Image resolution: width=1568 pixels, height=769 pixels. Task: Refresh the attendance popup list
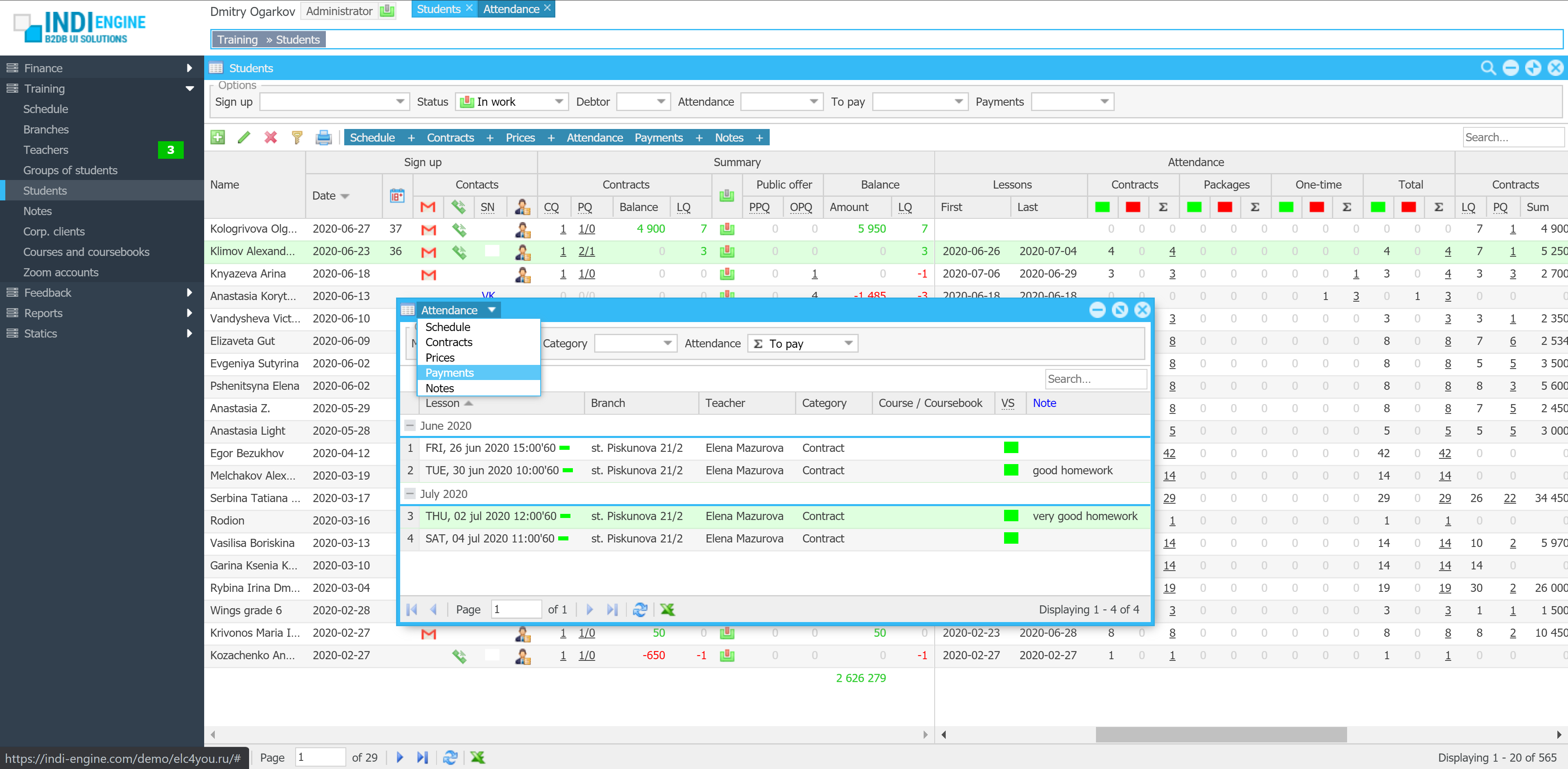pyautogui.click(x=640, y=609)
